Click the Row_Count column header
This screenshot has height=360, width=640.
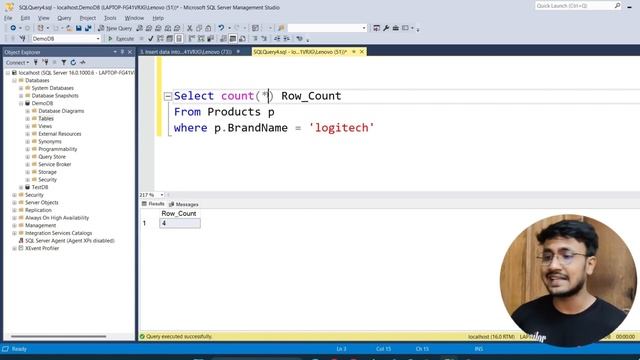point(179,213)
